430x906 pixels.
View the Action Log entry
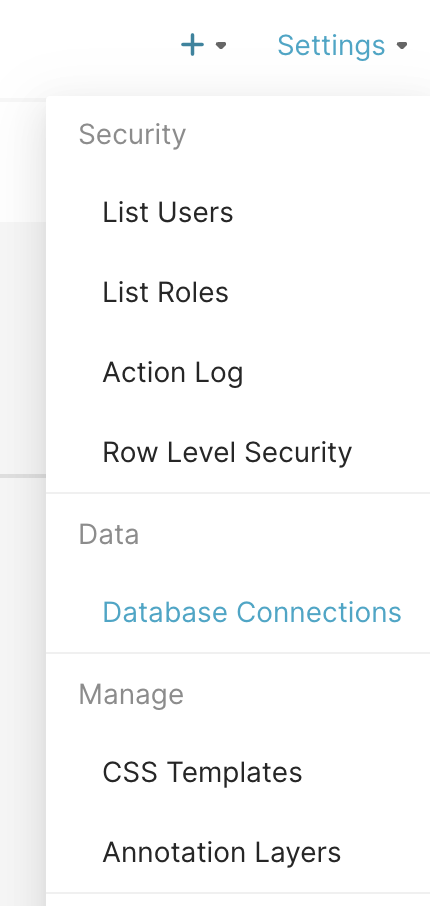tap(173, 372)
